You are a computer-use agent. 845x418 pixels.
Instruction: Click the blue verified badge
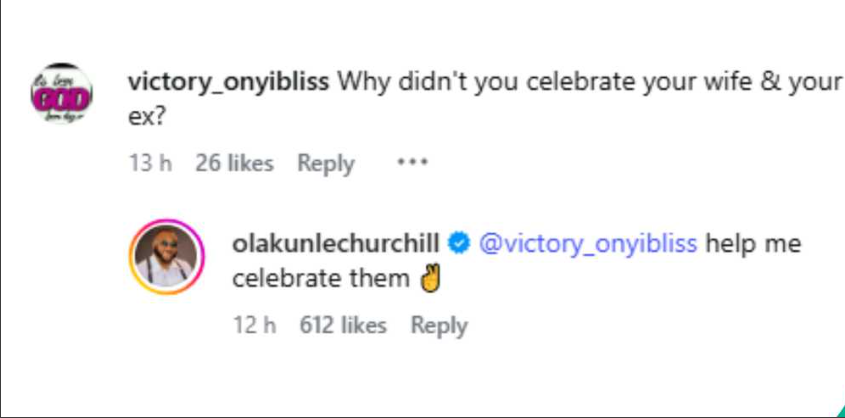coord(460,242)
